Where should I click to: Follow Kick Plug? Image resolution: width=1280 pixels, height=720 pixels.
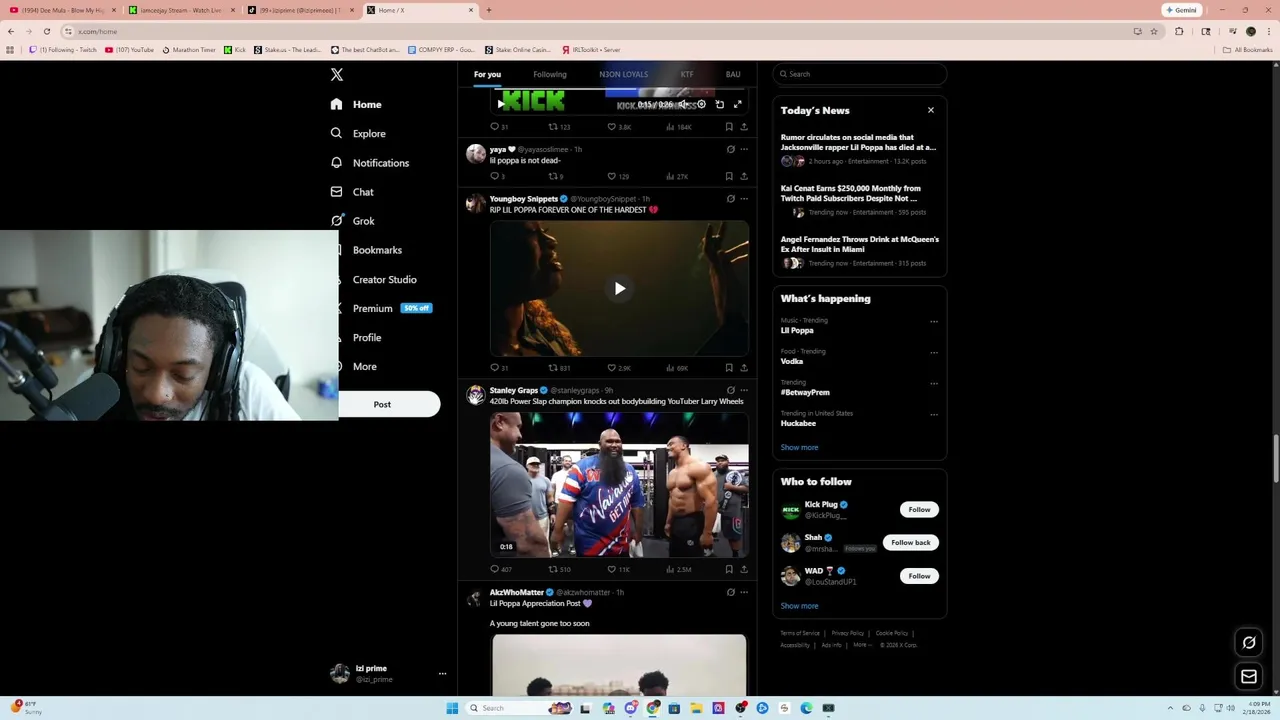tap(919, 510)
